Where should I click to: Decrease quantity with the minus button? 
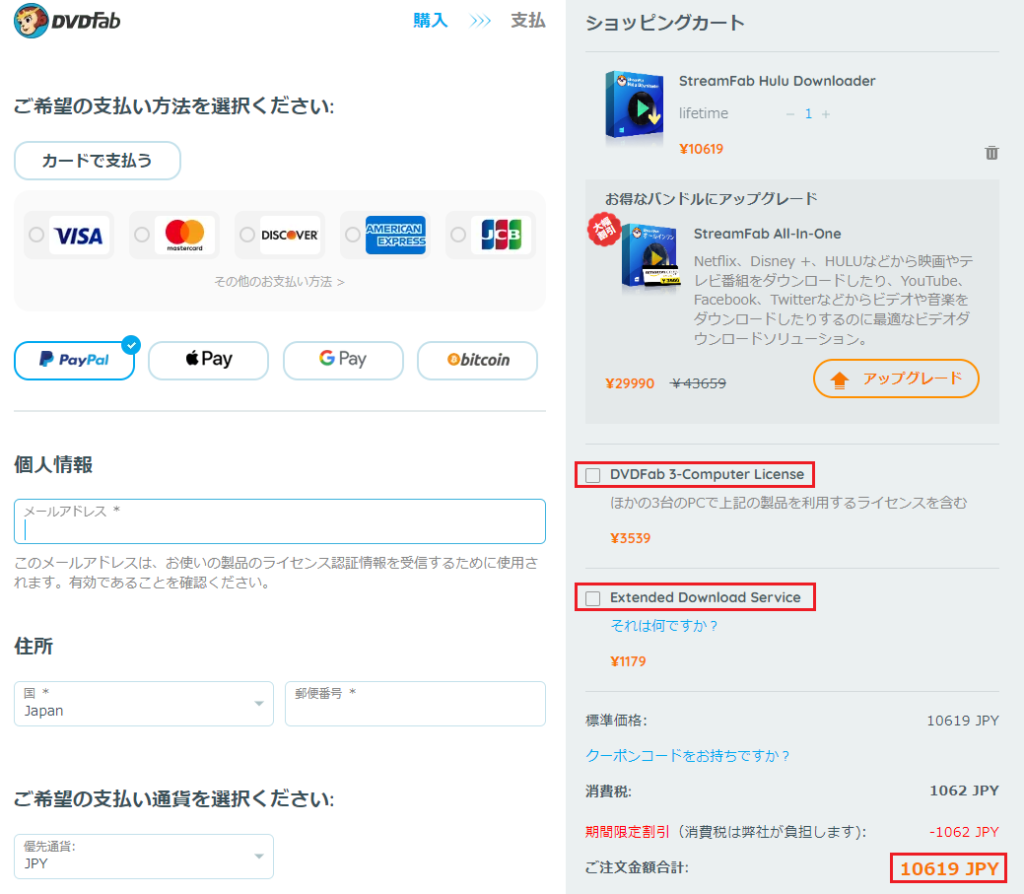pos(790,114)
